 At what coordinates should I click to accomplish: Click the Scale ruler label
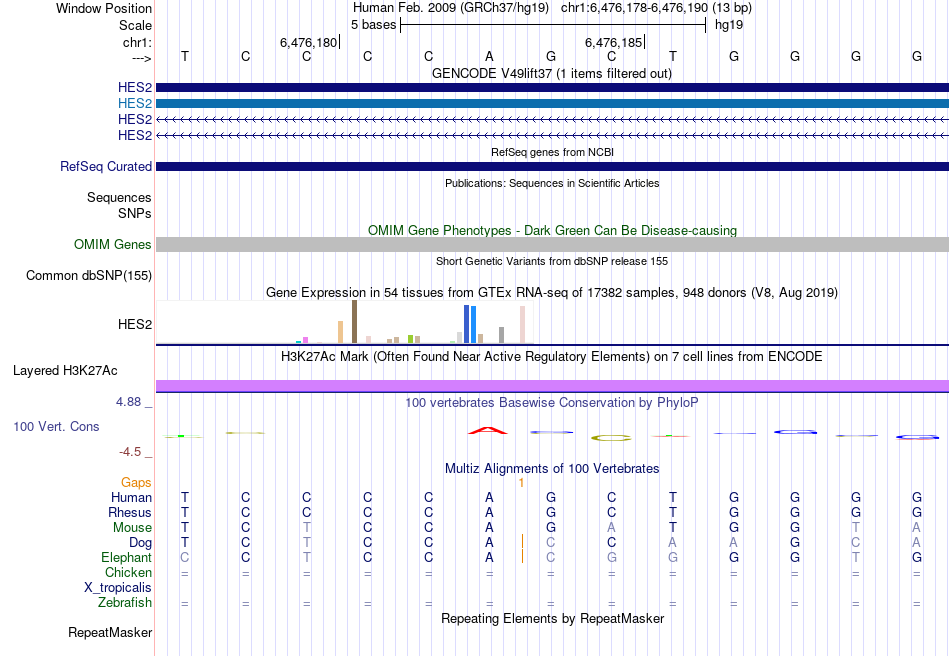tap(136, 25)
